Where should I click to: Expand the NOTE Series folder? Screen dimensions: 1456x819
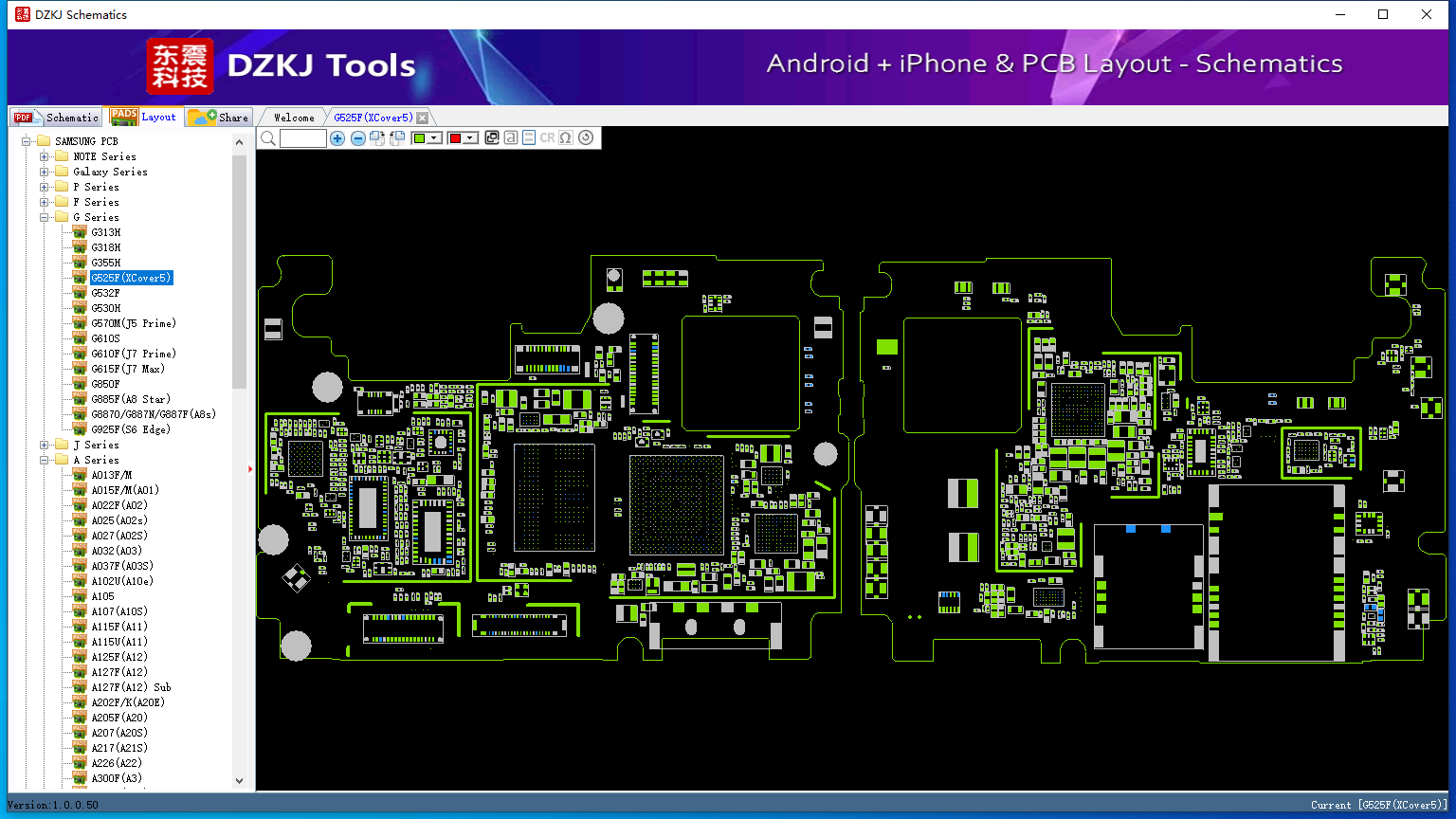pos(45,156)
